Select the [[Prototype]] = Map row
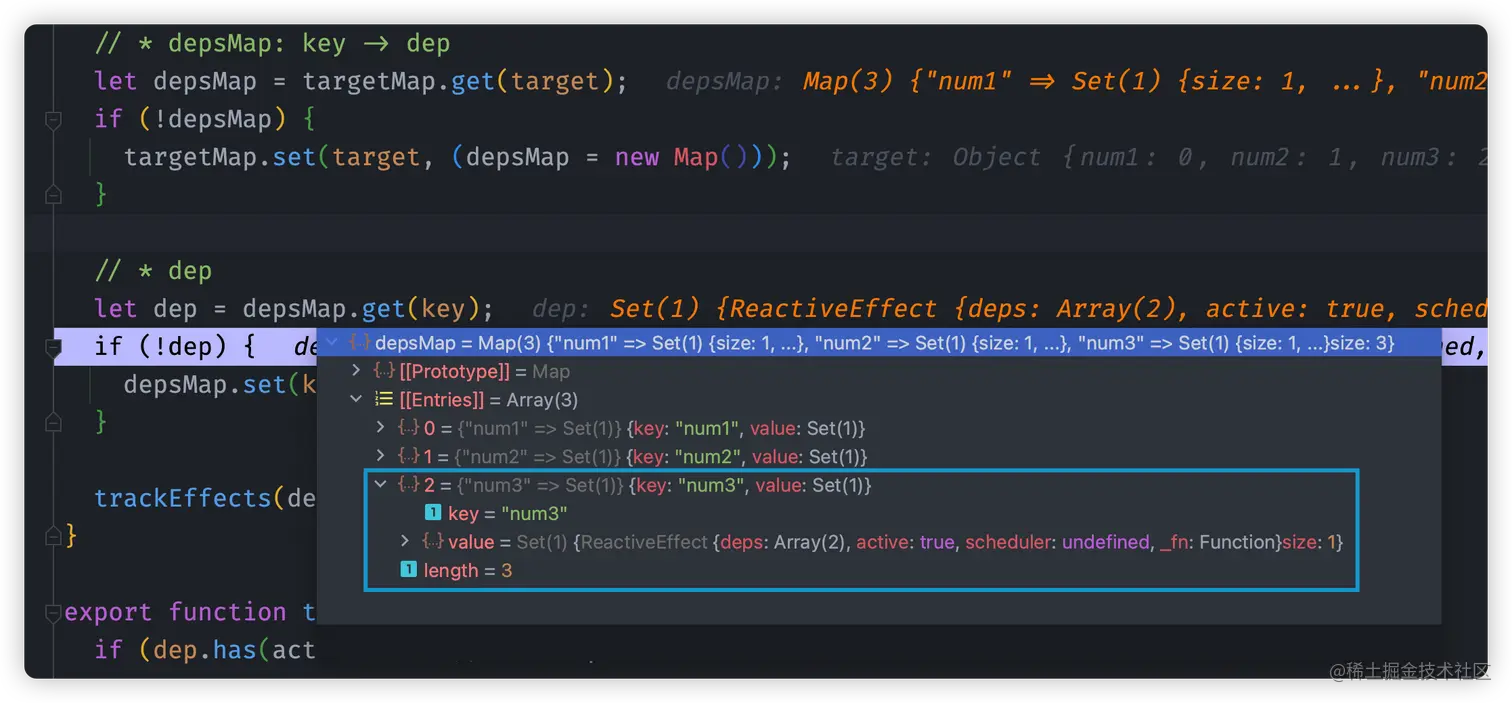 879,371
